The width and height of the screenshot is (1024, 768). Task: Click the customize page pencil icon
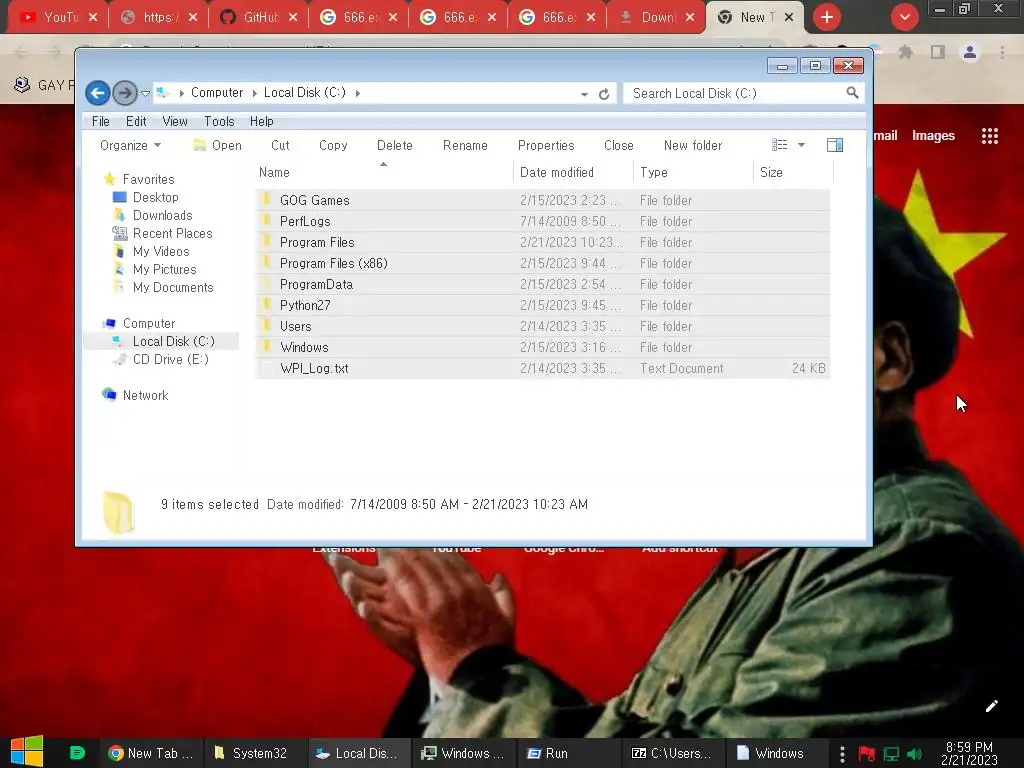[991, 706]
